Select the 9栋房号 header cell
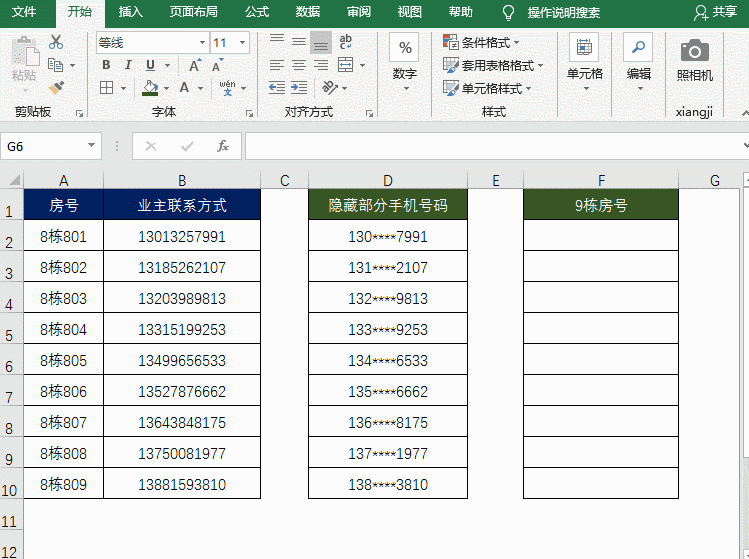 click(x=601, y=205)
